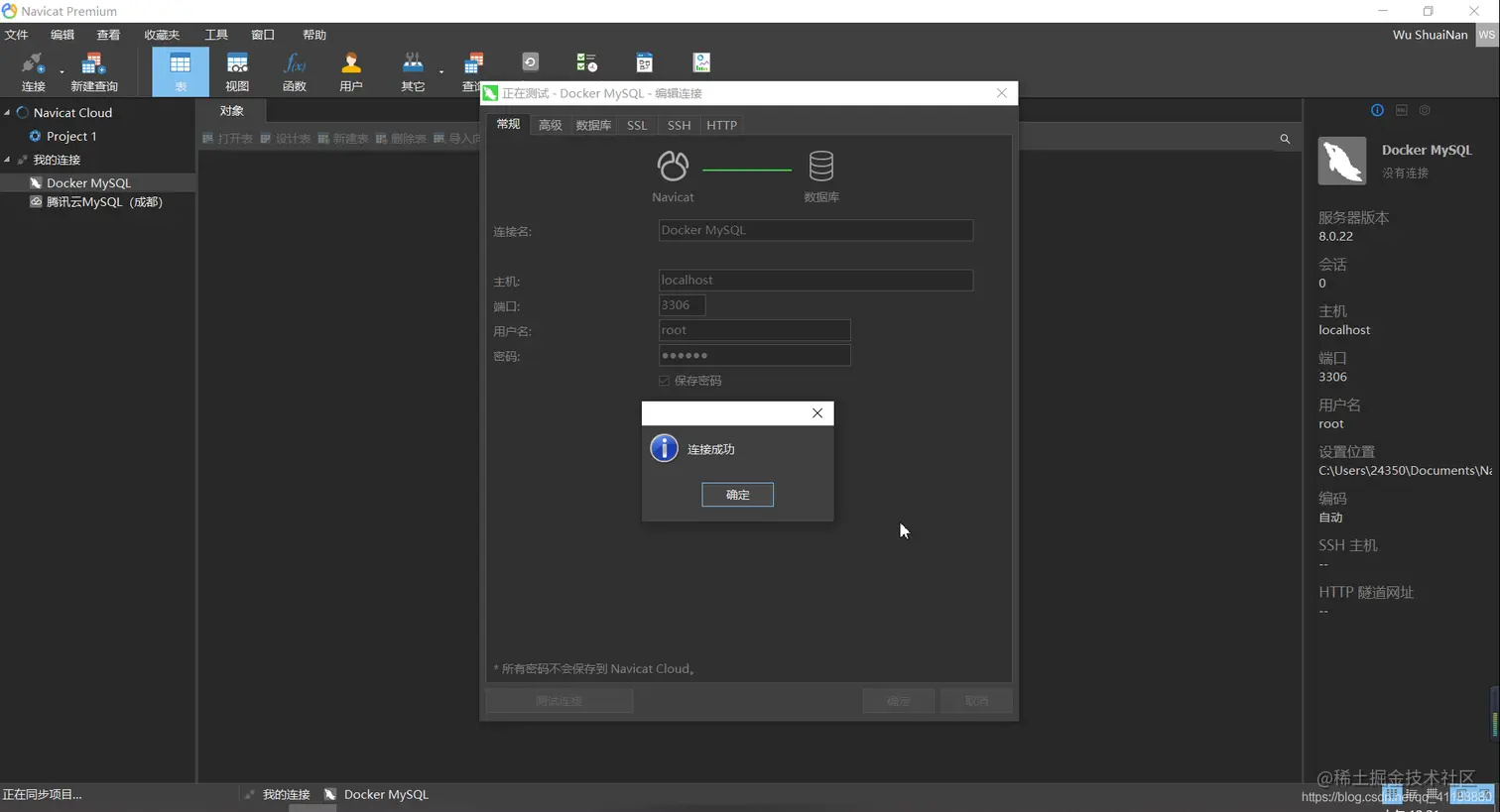Select Navicat Cloud in the tree
This screenshot has width=1500, height=812.
[x=72, y=113]
